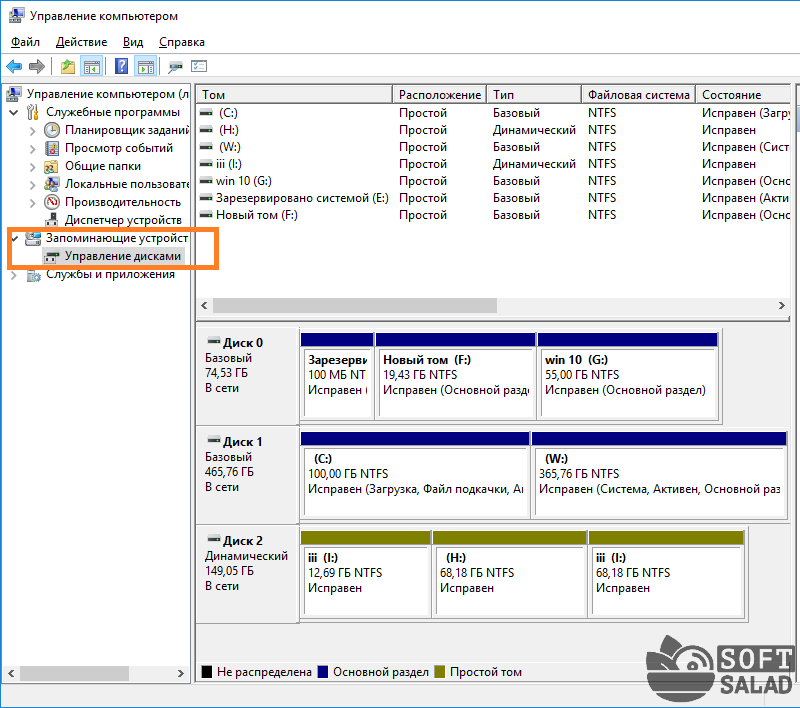Viewport: 800px width, 708px height.
Task: Select Диспетчер устройств in the tree
Action: click(123, 220)
